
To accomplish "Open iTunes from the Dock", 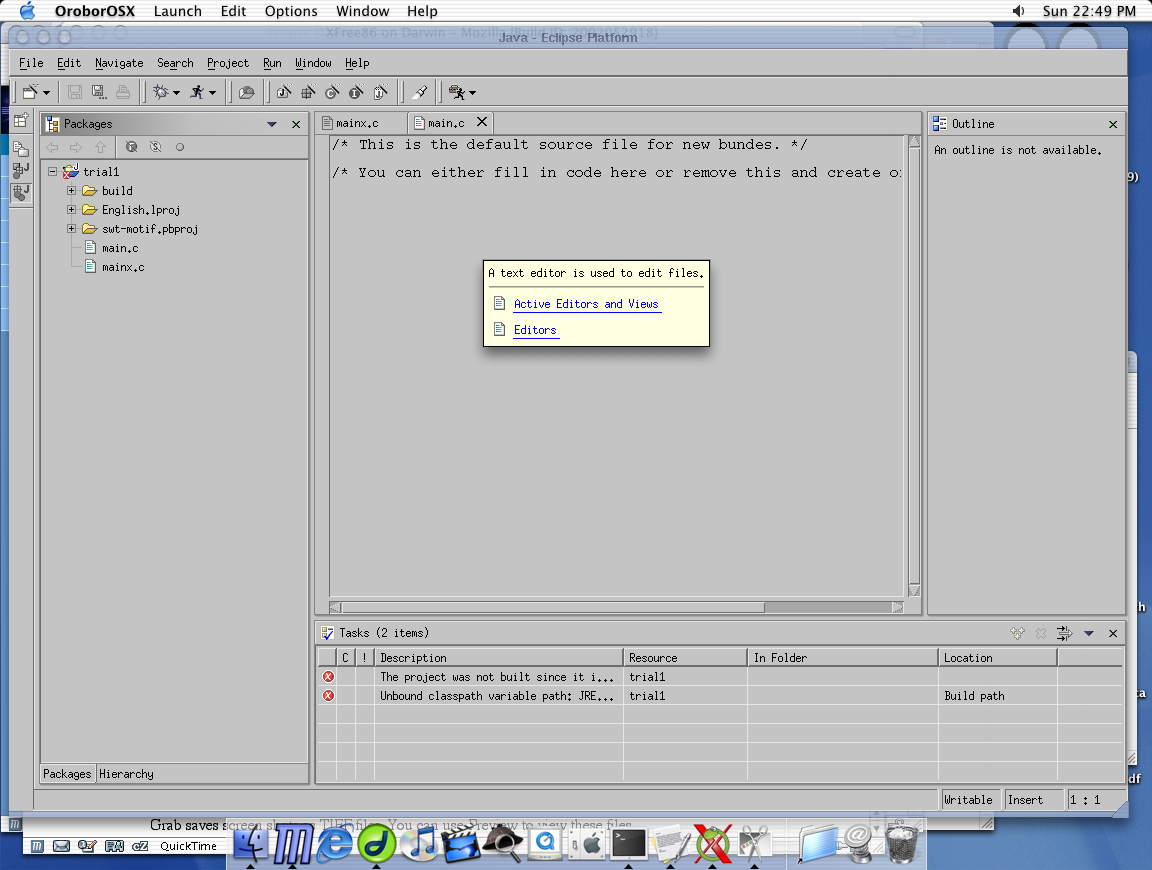I will [x=422, y=844].
